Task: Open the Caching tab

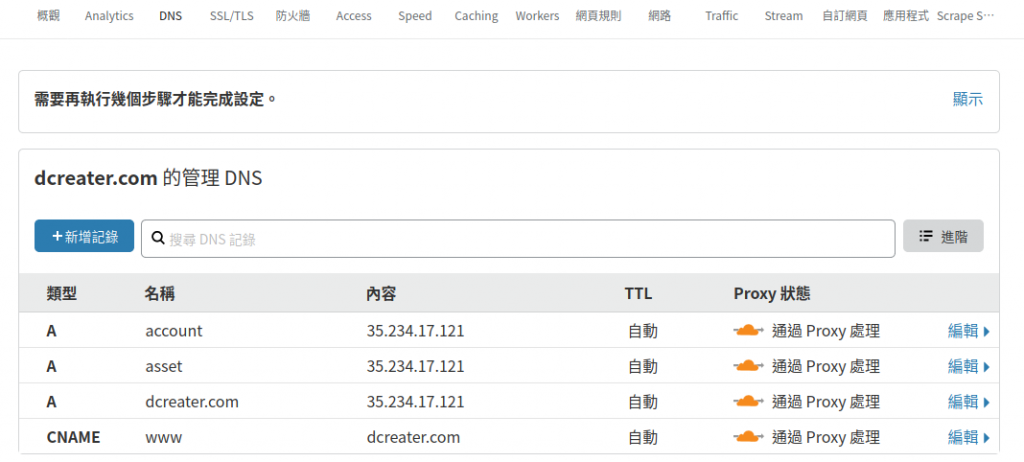Action: click(476, 16)
